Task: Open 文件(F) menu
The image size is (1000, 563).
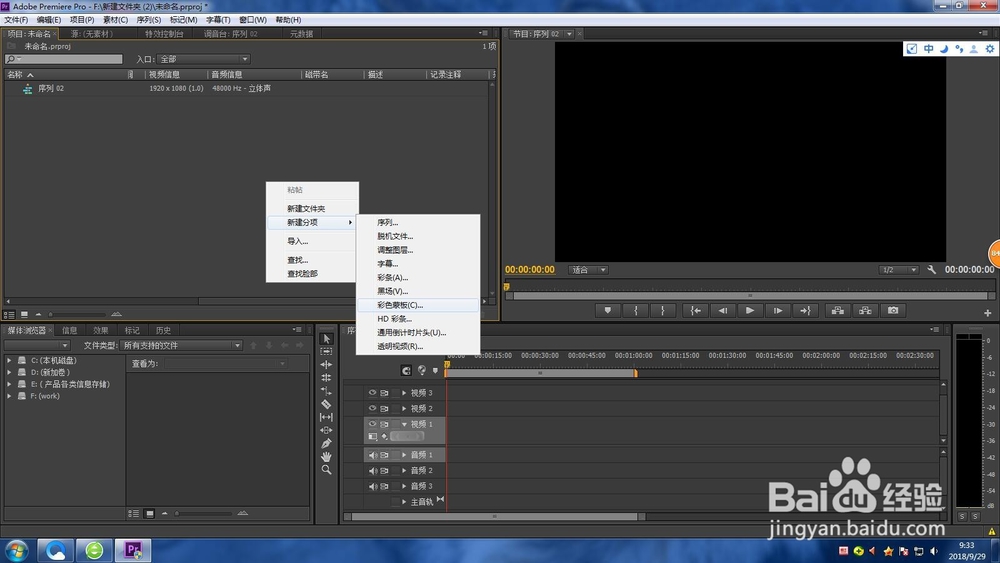Action: pos(16,20)
